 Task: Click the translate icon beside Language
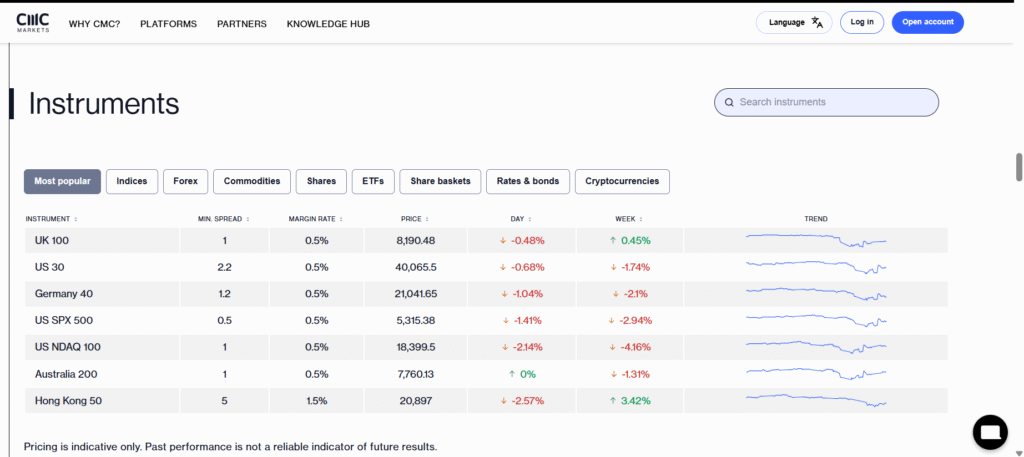[817, 22]
